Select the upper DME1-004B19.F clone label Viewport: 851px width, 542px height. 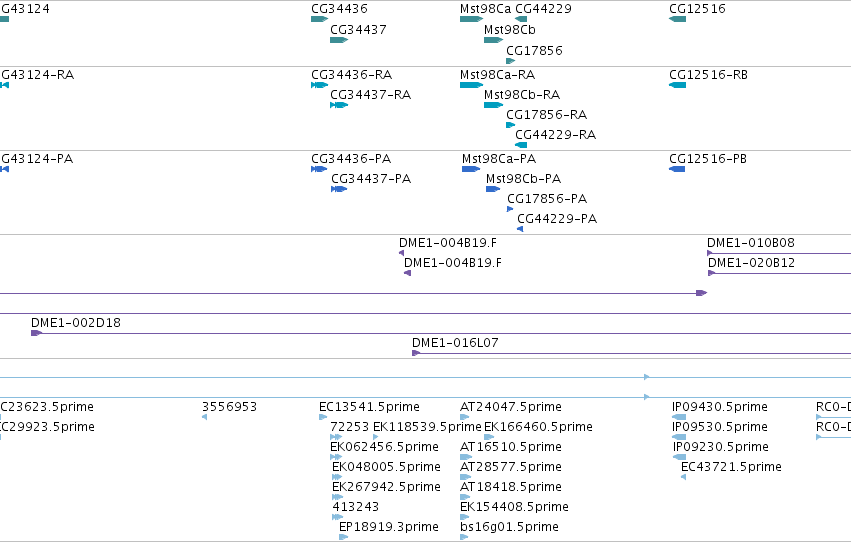(448, 243)
